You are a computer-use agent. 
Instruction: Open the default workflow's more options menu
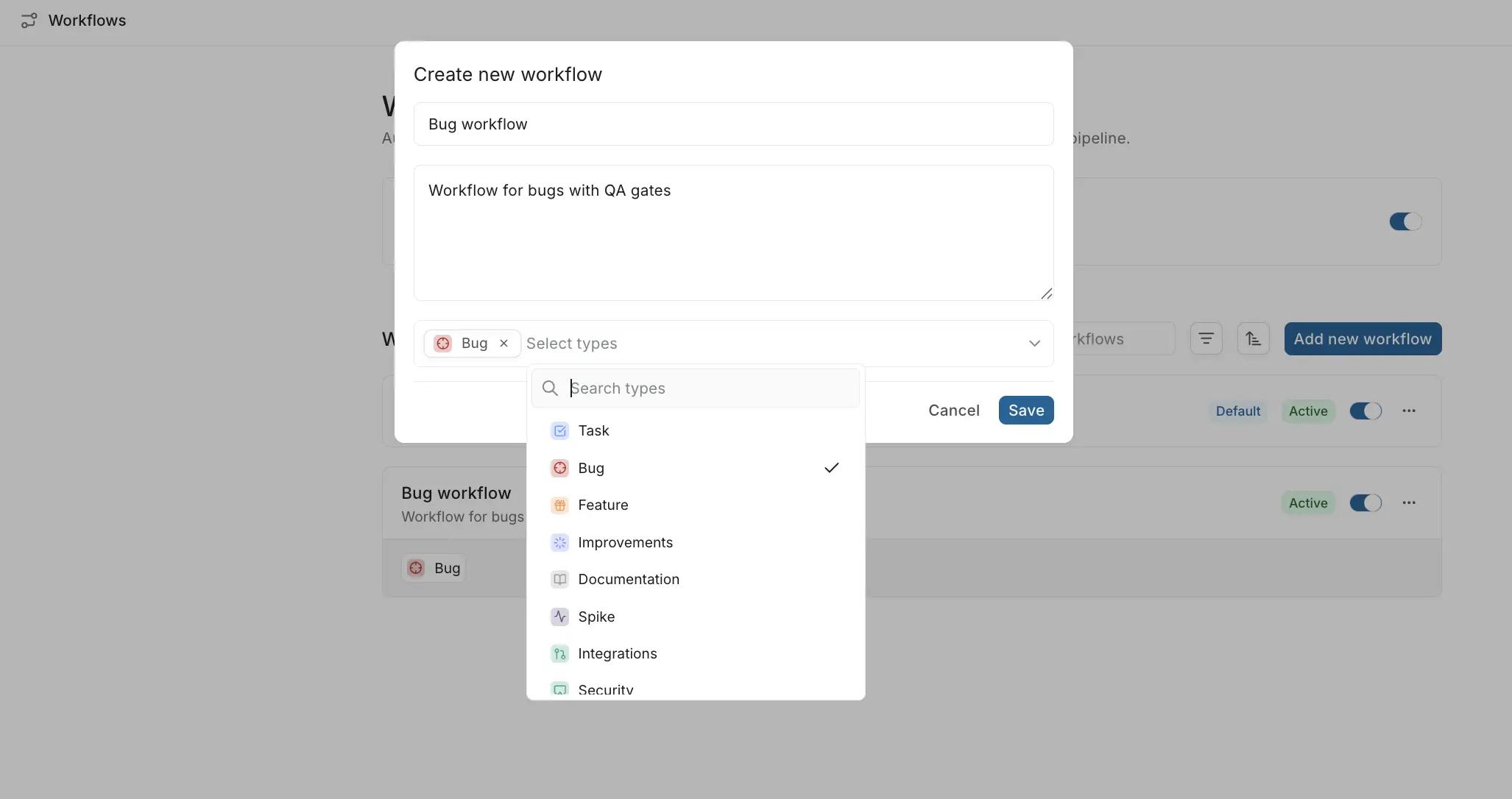(1409, 411)
